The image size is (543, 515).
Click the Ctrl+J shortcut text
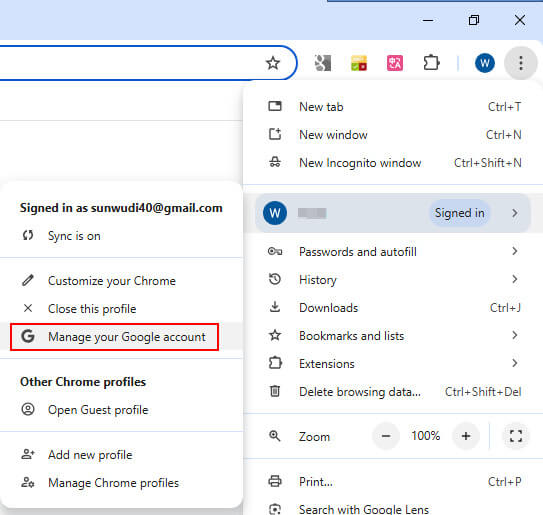click(x=506, y=308)
